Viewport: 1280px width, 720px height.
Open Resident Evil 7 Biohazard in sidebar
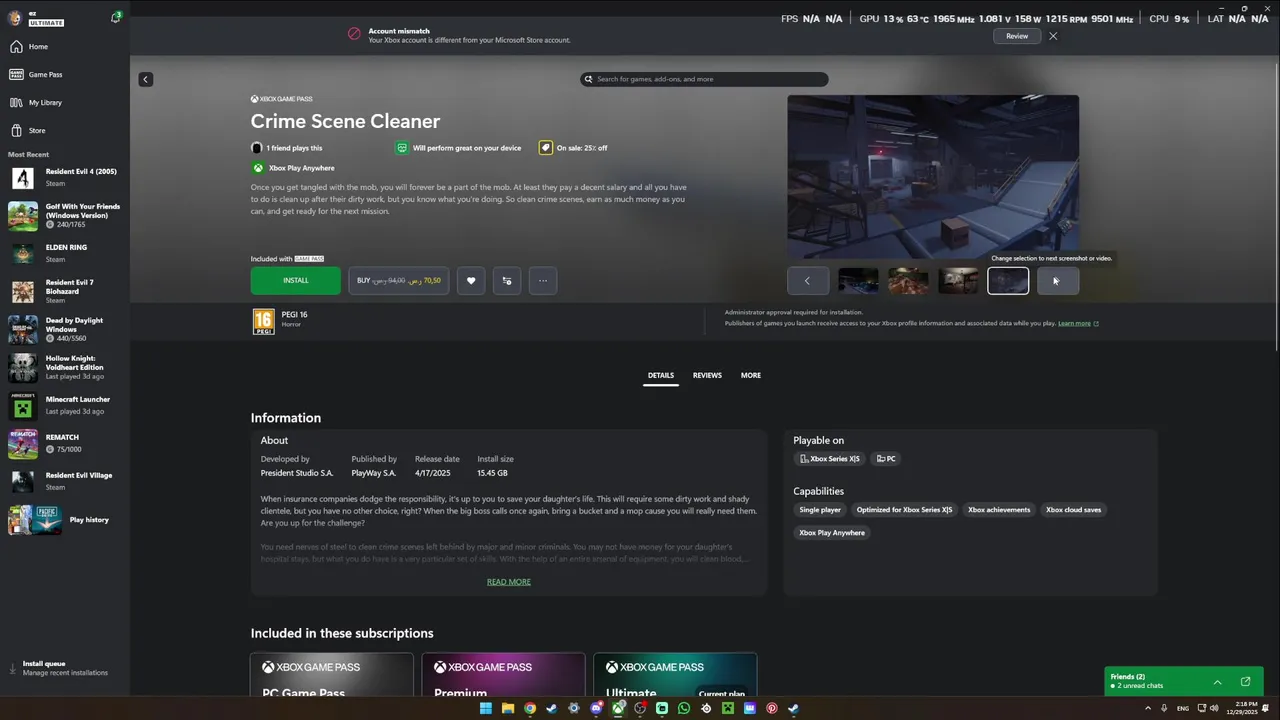coord(65,291)
